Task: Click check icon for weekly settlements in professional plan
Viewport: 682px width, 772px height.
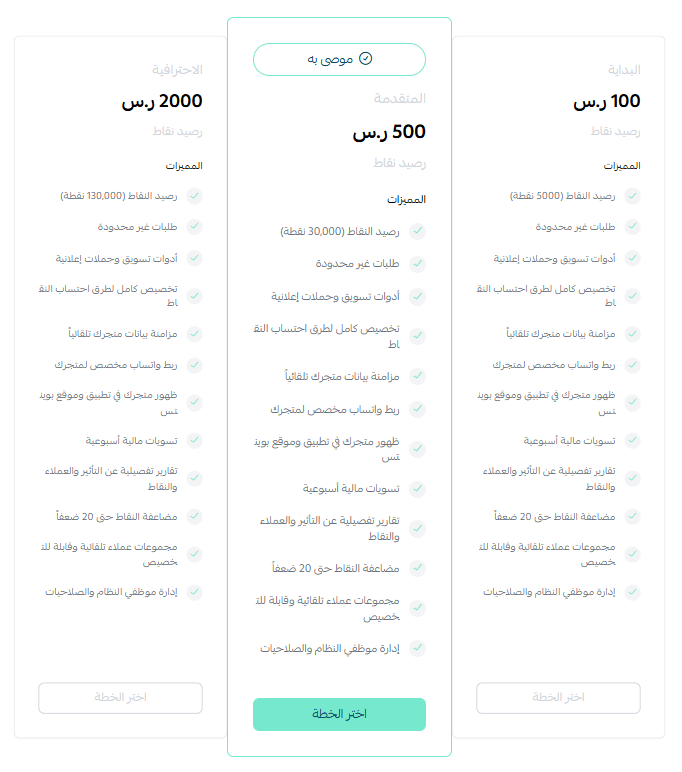Action: pyautogui.click(x=195, y=440)
